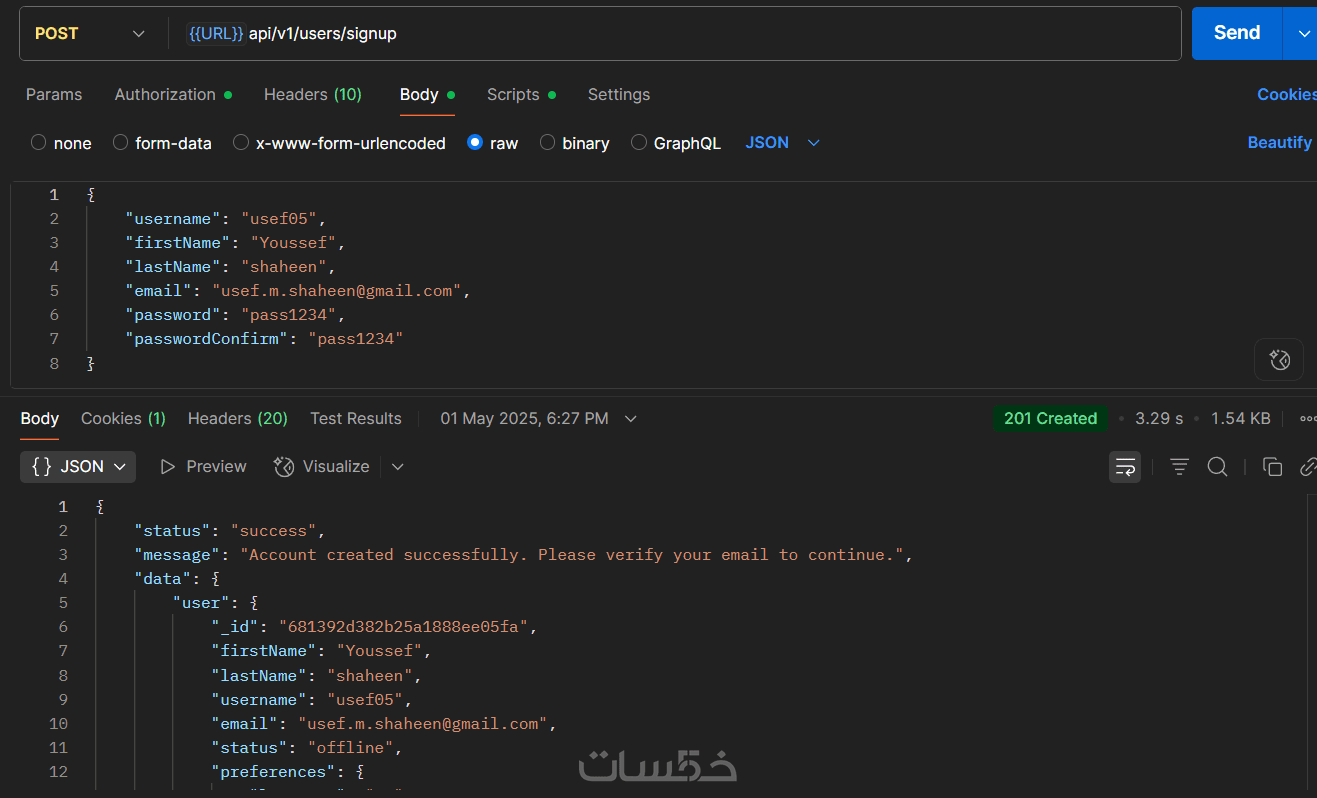Click the 1.54 KB response size

pyautogui.click(x=1241, y=419)
